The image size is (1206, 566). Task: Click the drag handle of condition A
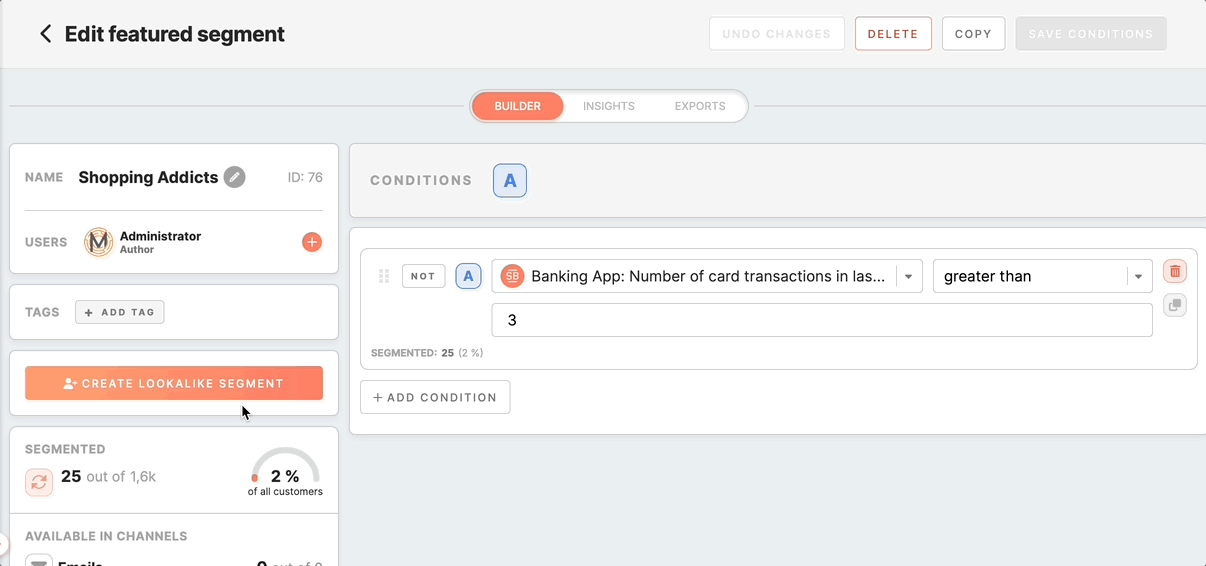[x=383, y=276]
